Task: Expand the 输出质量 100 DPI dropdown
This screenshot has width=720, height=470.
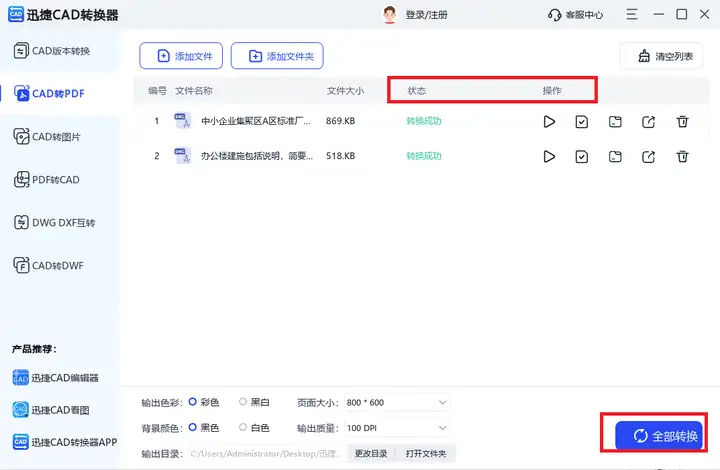Action: [397, 428]
